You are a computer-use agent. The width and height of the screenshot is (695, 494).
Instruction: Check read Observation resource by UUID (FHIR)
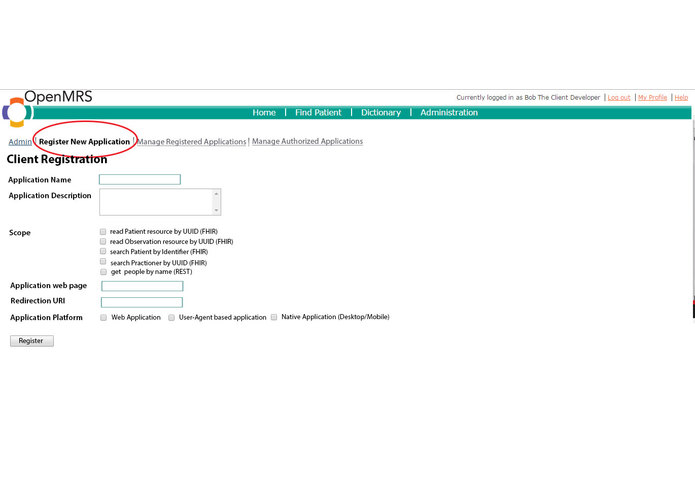(103, 241)
